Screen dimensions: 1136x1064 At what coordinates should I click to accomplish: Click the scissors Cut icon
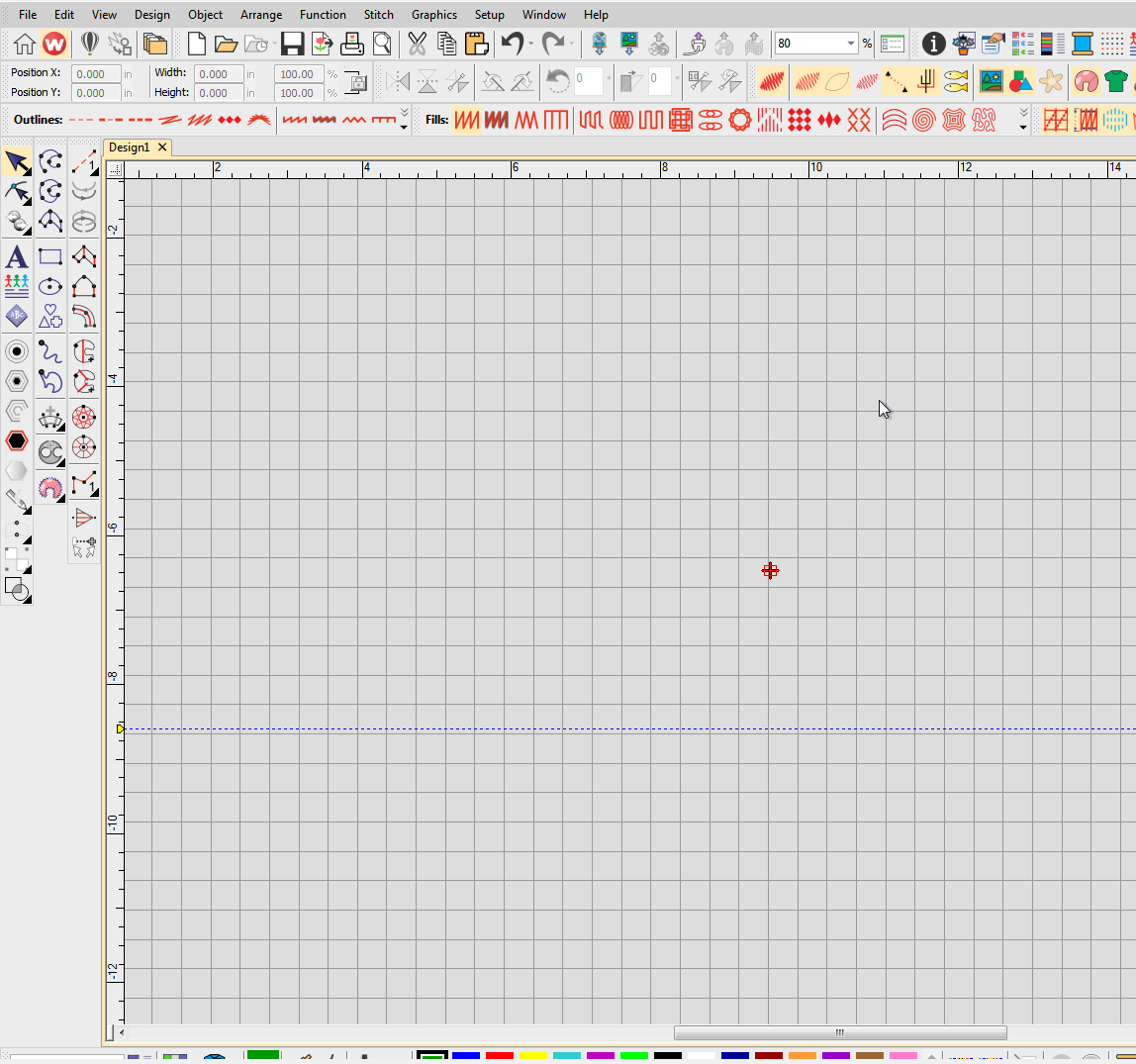tap(417, 44)
